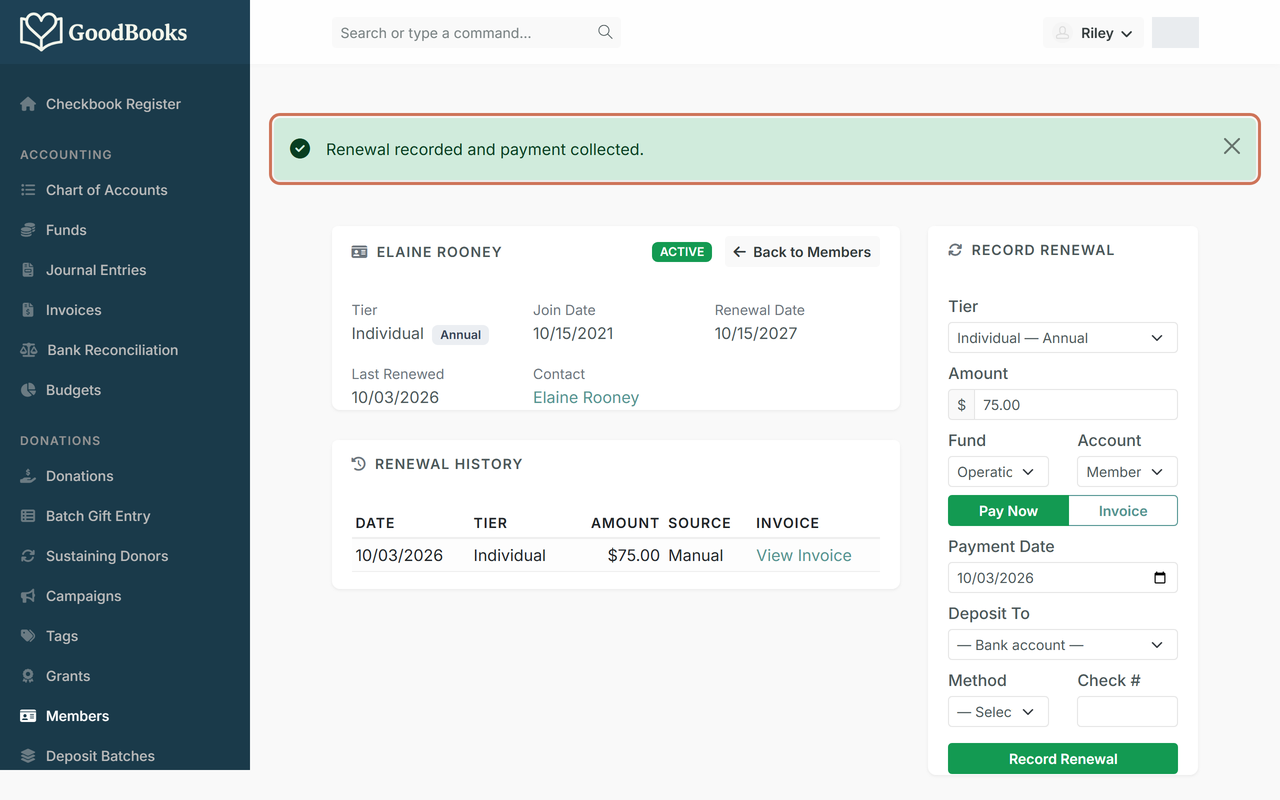
Task: Click the Annual tier badge
Action: [x=461, y=335]
